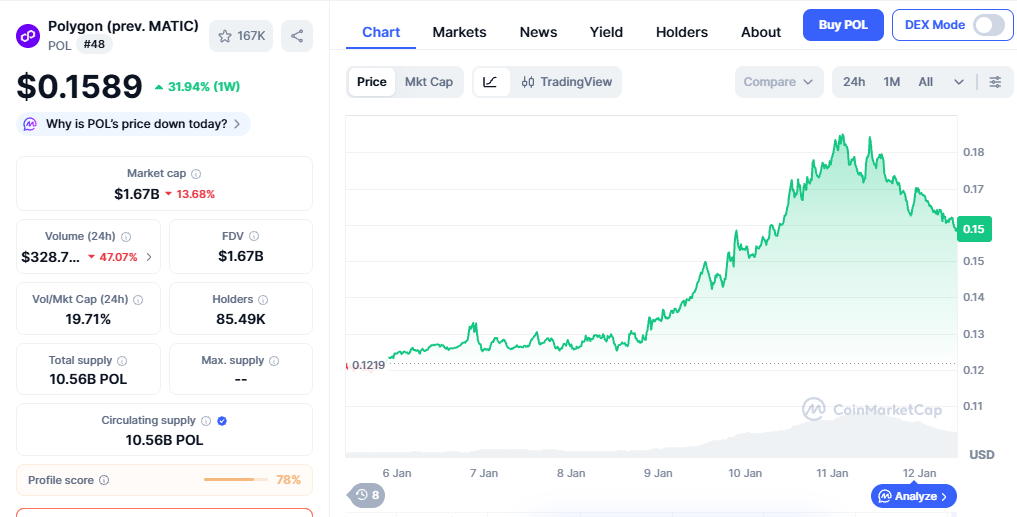Expand more time range options chevron
This screenshot has width=1017, height=517.
pos(959,82)
